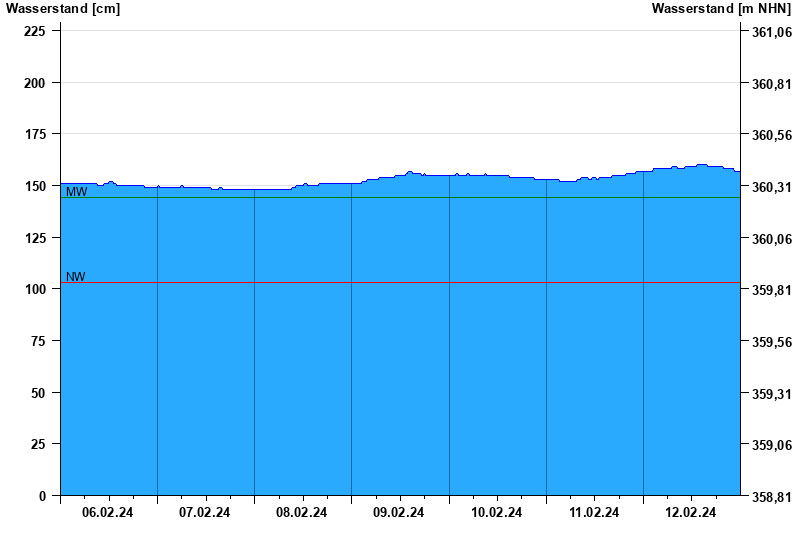Click the 12.02.24 date label
This screenshot has height=550, width=800.
(691, 512)
